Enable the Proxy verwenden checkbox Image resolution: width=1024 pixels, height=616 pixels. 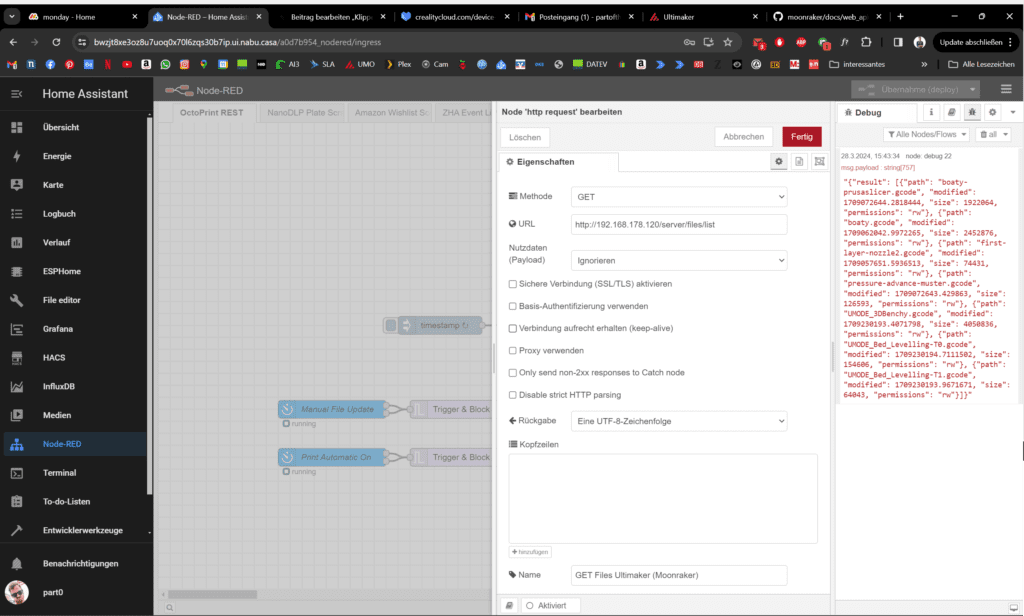pyautogui.click(x=513, y=351)
